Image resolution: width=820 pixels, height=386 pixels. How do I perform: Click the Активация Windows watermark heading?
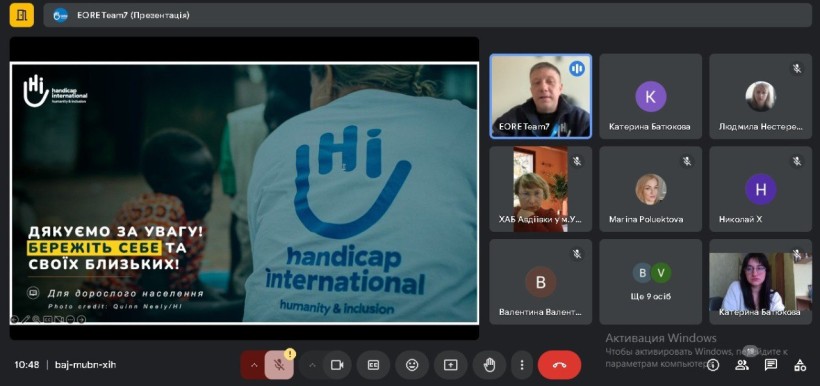661,338
